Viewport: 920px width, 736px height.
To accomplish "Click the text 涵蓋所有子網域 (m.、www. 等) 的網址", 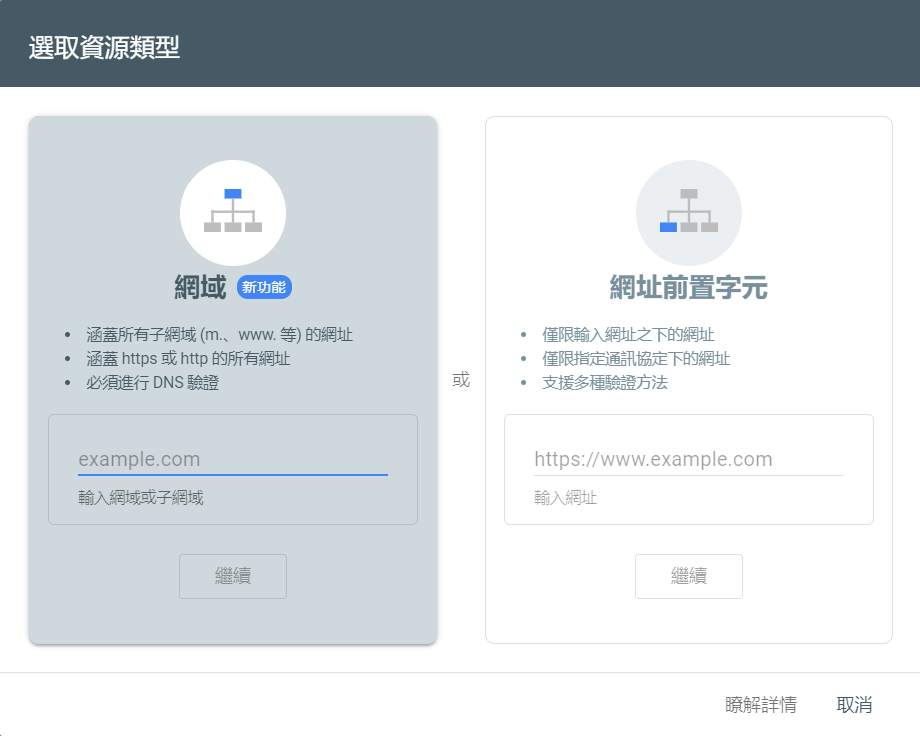I will coord(219,335).
